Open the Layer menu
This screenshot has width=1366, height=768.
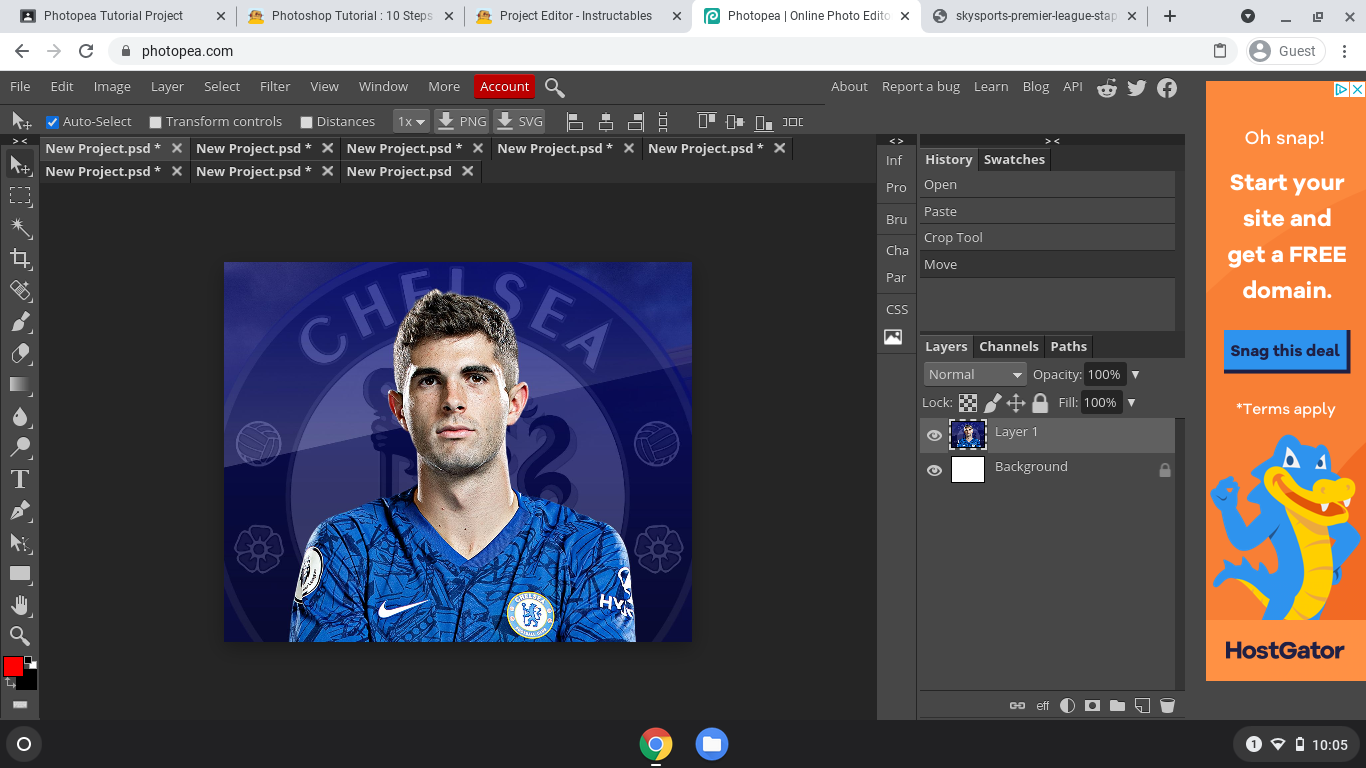pos(167,87)
